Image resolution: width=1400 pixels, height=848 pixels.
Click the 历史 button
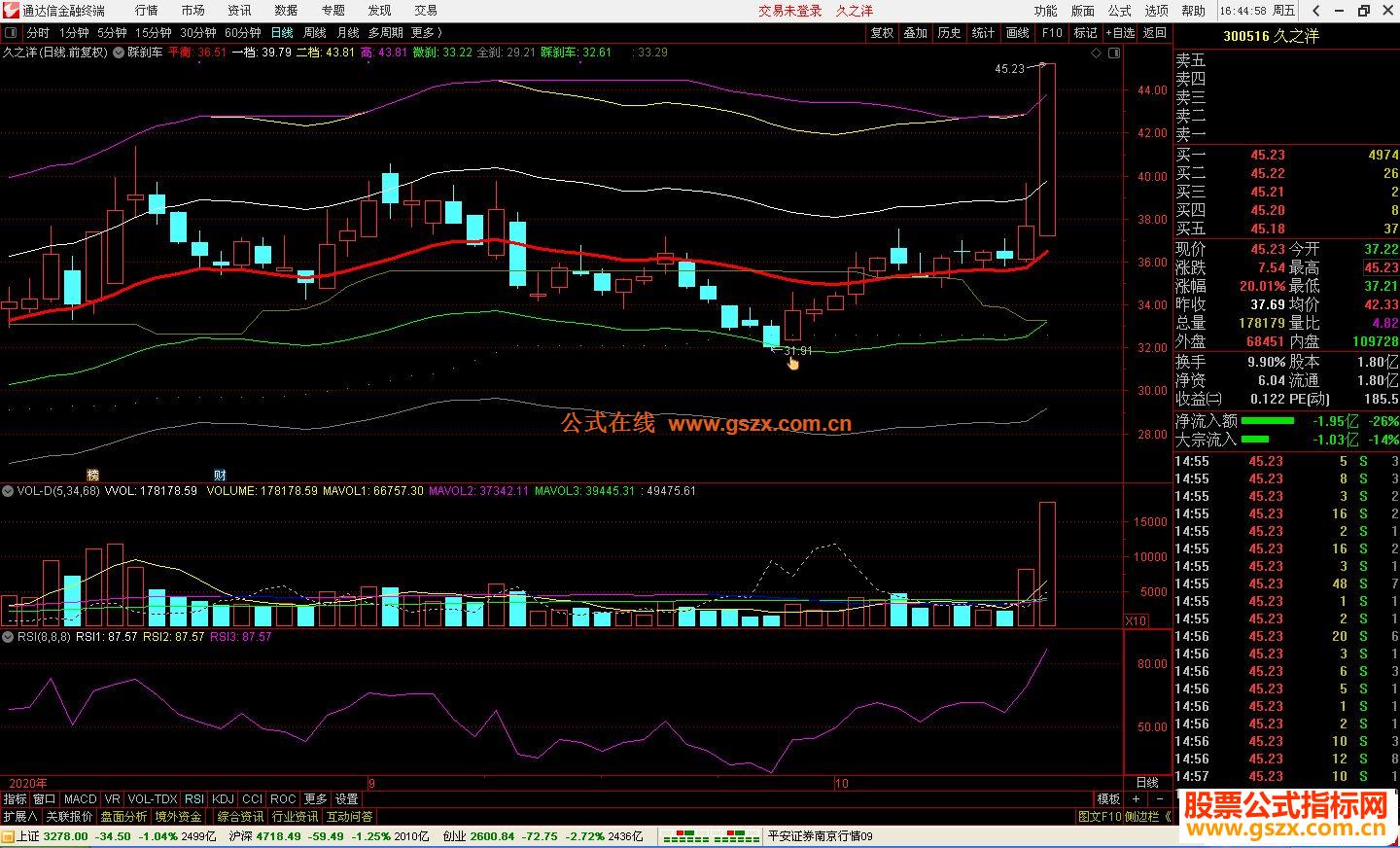(950, 33)
